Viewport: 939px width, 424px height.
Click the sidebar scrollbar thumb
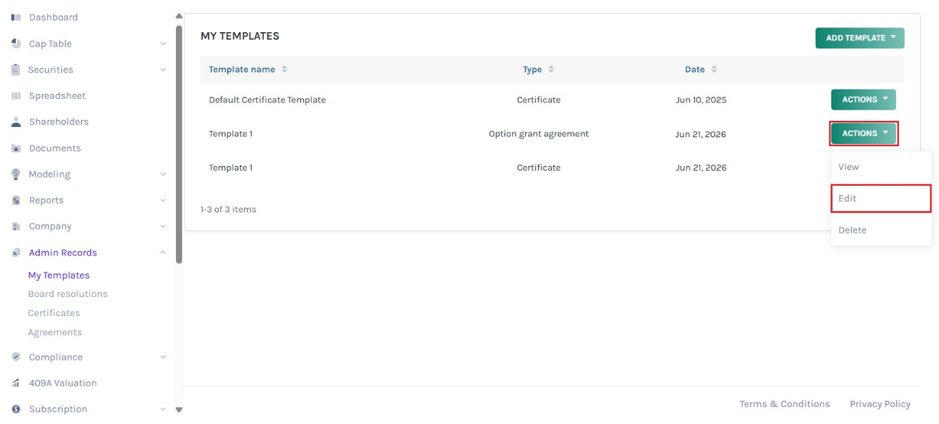click(179, 144)
